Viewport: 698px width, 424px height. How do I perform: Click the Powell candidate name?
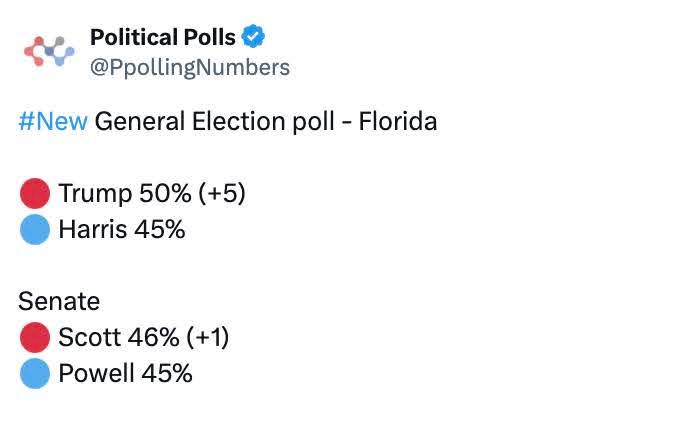pos(96,374)
